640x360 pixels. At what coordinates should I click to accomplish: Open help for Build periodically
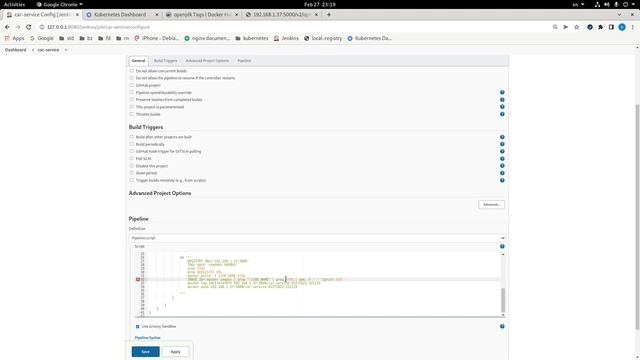click(502, 144)
